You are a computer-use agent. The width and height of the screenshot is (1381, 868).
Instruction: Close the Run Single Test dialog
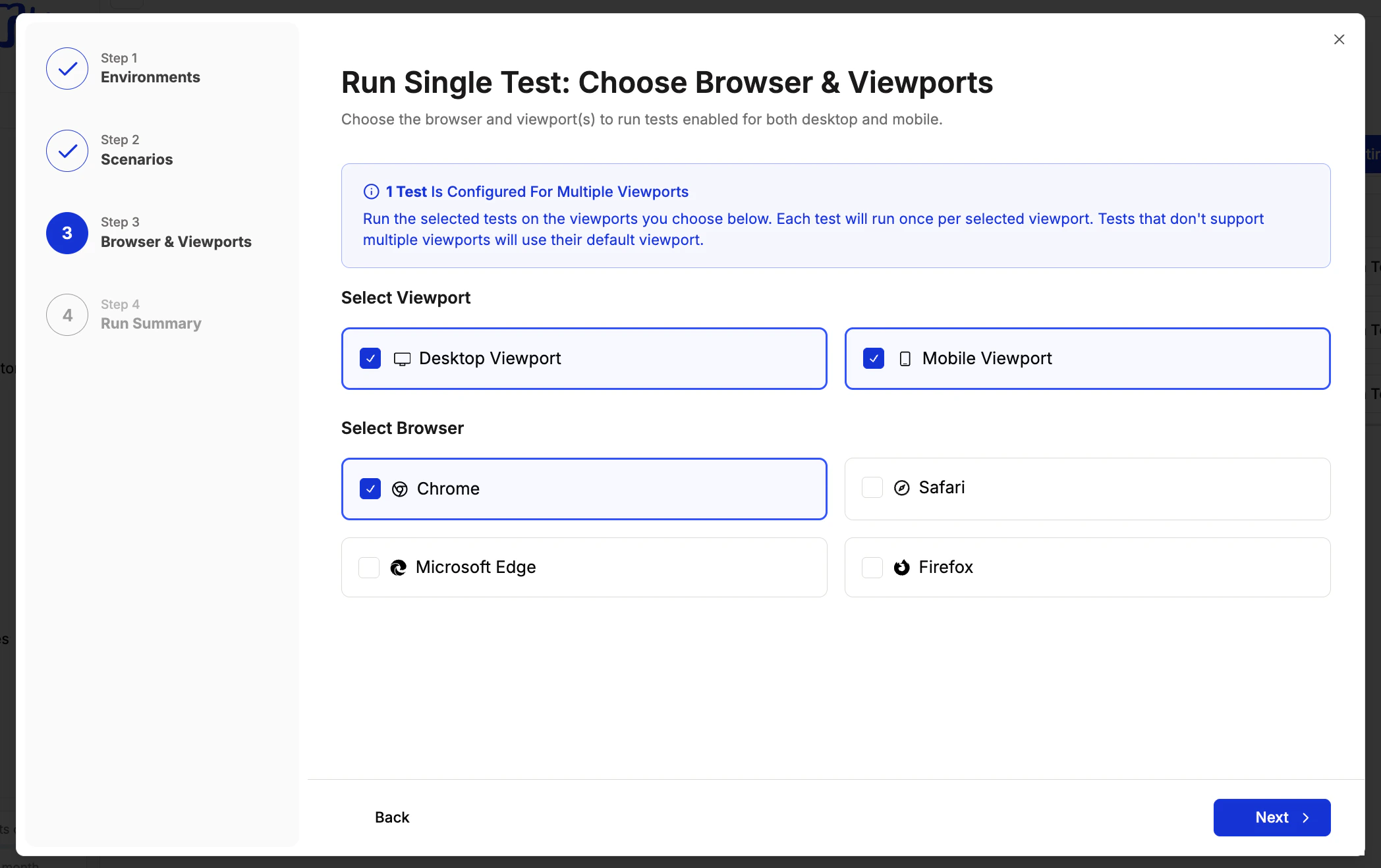tap(1339, 39)
